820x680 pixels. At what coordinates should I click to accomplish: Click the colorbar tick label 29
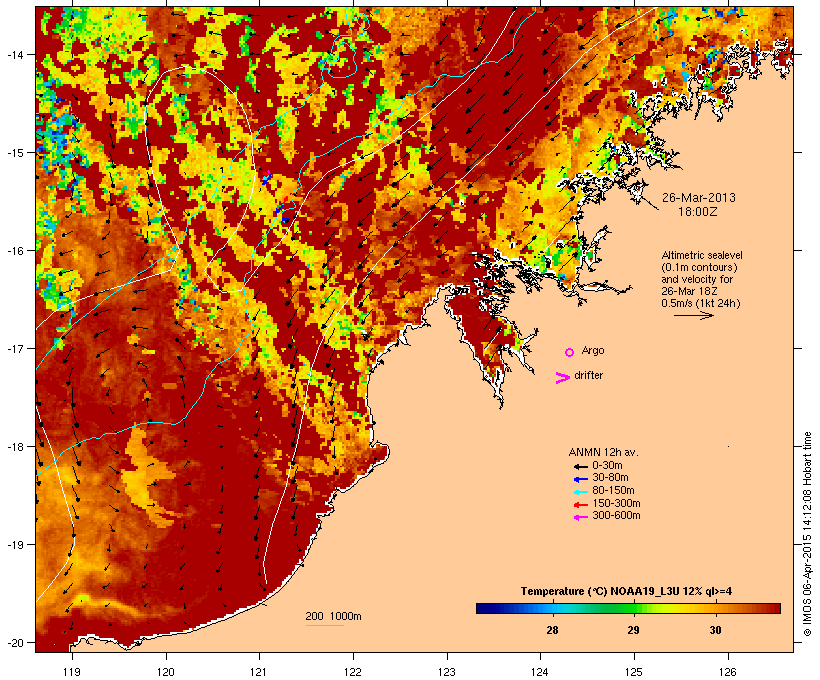pyautogui.click(x=633, y=630)
